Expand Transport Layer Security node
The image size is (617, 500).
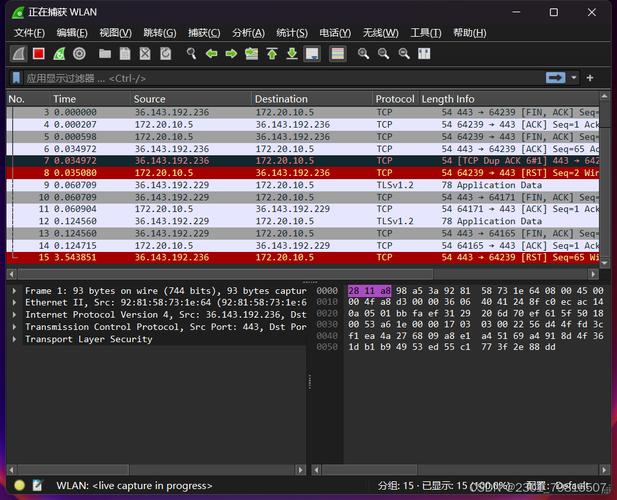15,339
